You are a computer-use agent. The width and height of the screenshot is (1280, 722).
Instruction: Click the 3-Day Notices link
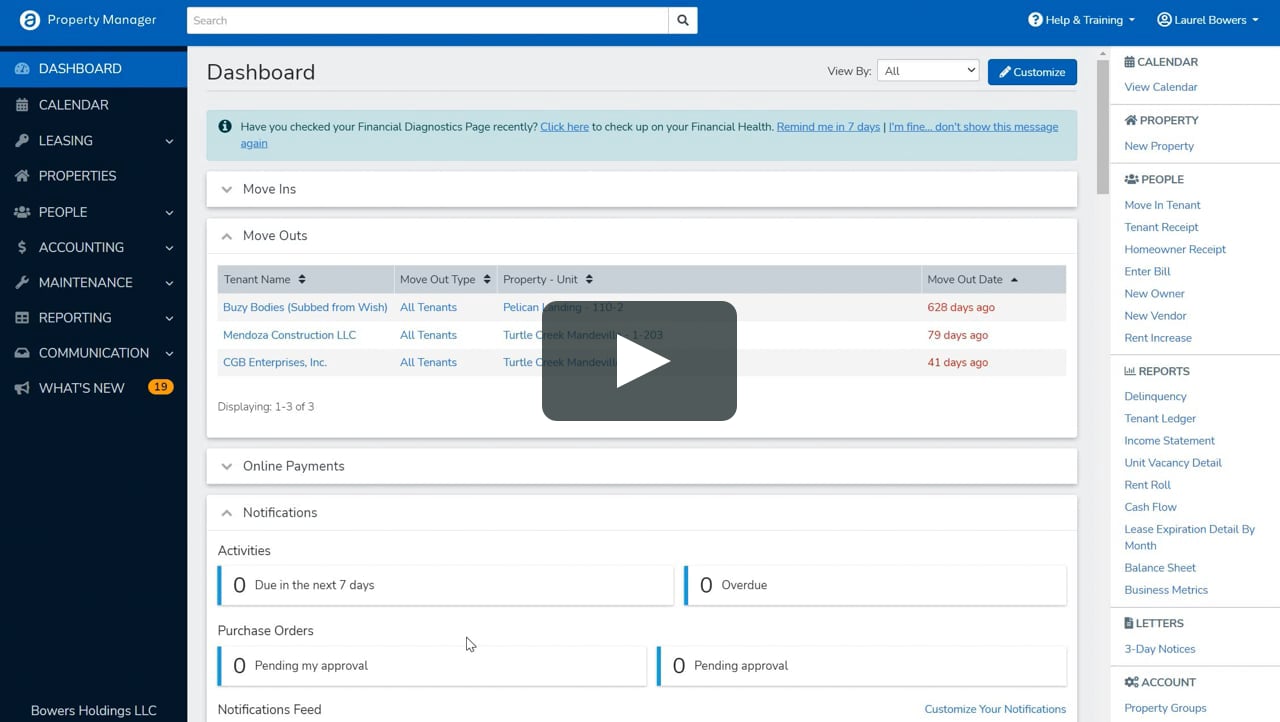click(x=1160, y=649)
